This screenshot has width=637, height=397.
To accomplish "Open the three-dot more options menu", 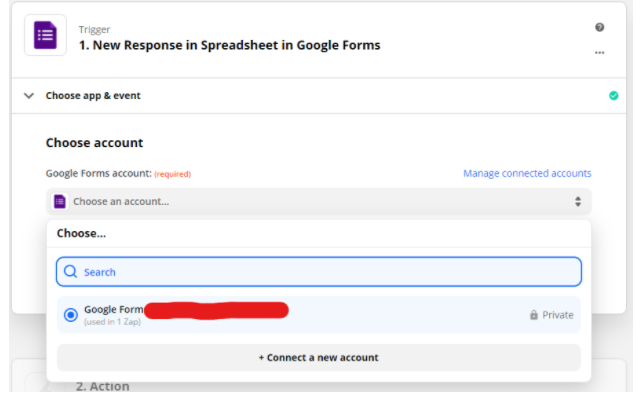I will click(x=599, y=53).
